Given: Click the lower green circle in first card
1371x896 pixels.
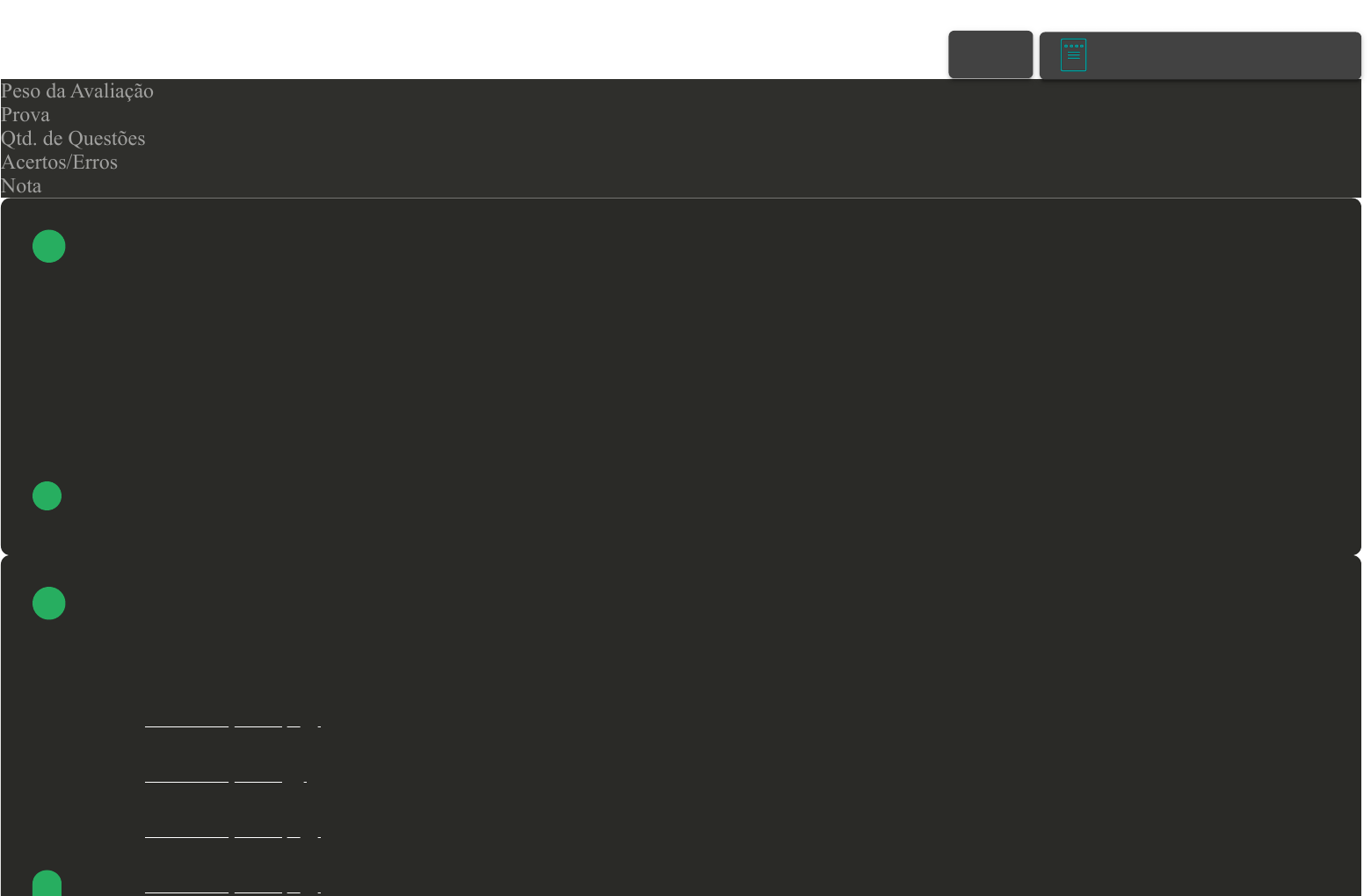Looking at the screenshot, I should (x=47, y=495).
